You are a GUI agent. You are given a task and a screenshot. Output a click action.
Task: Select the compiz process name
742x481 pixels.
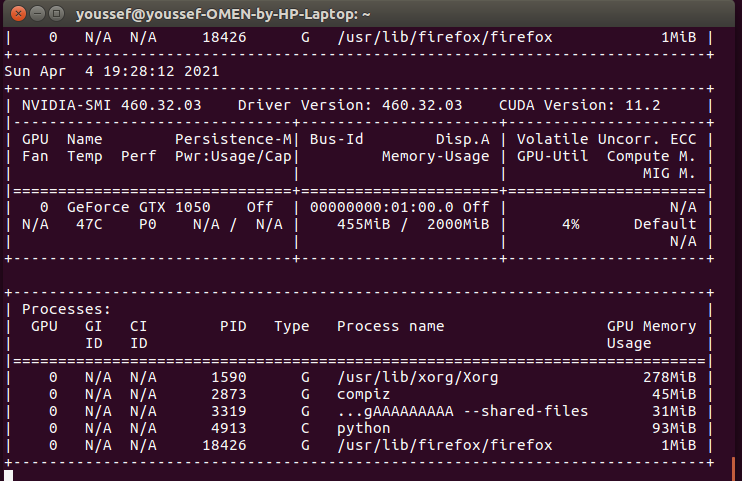tap(364, 394)
